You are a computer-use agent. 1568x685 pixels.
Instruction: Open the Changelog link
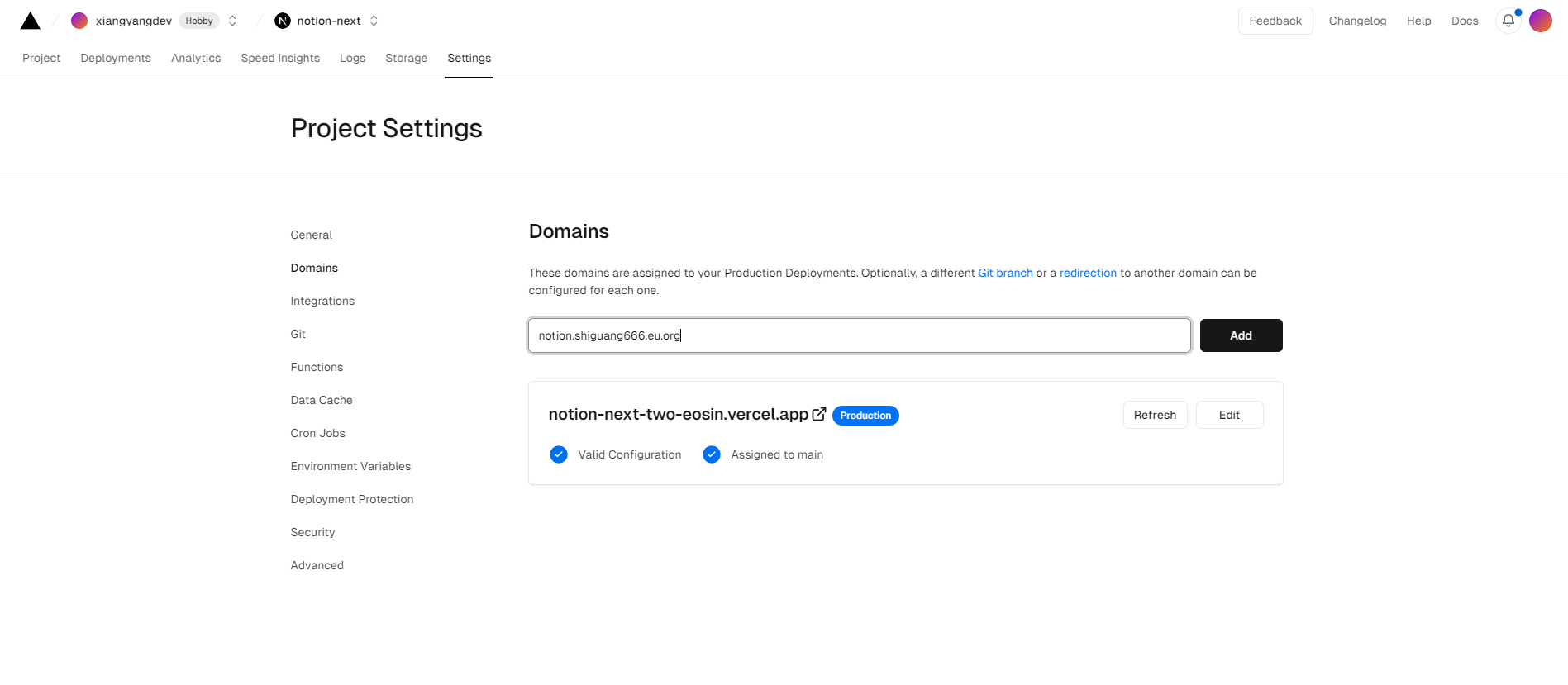point(1357,21)
